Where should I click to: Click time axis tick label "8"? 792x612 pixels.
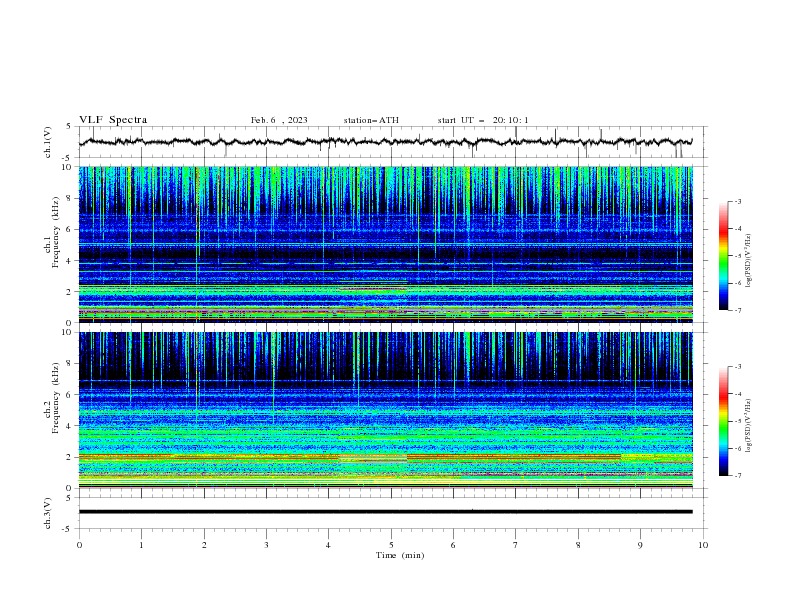click(578, 545)
